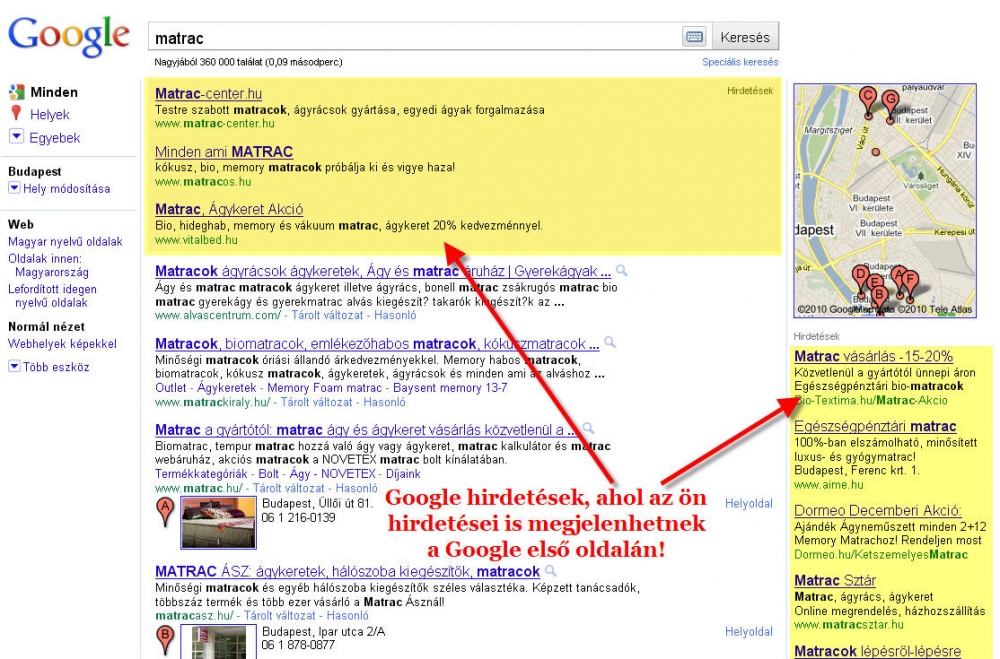This screenshot has height=659, width=1000.
Task: Click the preview magnifier beside the 'Matrac a gyártótól' title
Action: click(x=588, y=429)
